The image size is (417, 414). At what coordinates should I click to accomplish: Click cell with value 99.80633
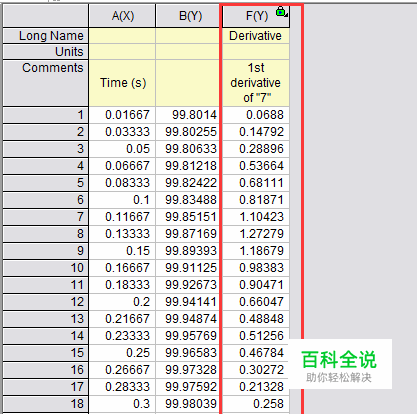pyautogui.click(x=189, y=149)
